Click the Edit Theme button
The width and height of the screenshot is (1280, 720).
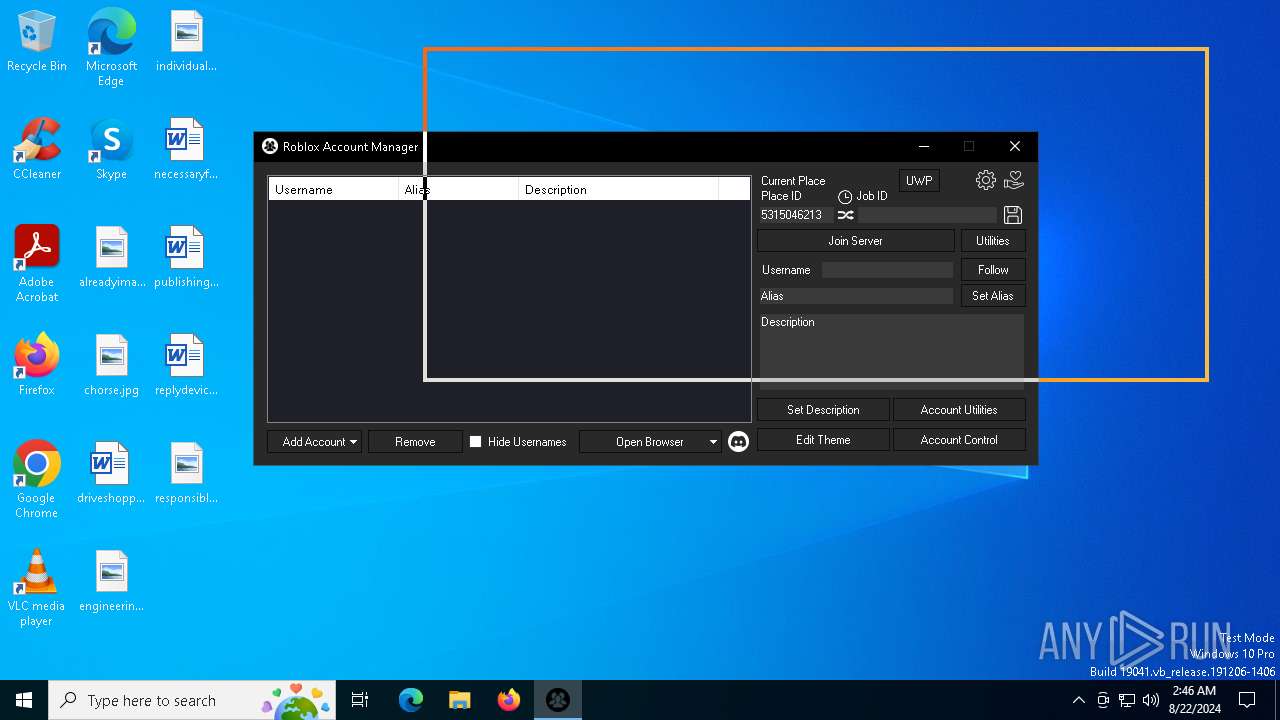click(x=823, y=440)
